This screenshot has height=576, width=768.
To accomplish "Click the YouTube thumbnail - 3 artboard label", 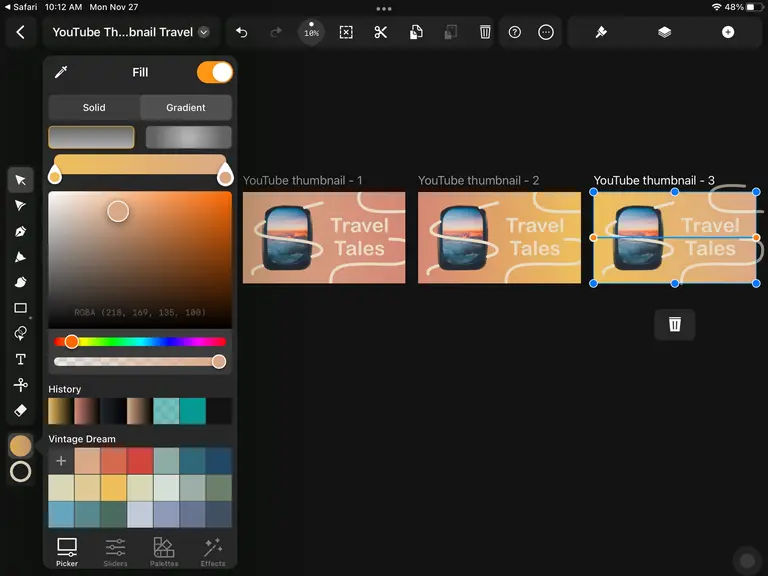I will (654, 180).
